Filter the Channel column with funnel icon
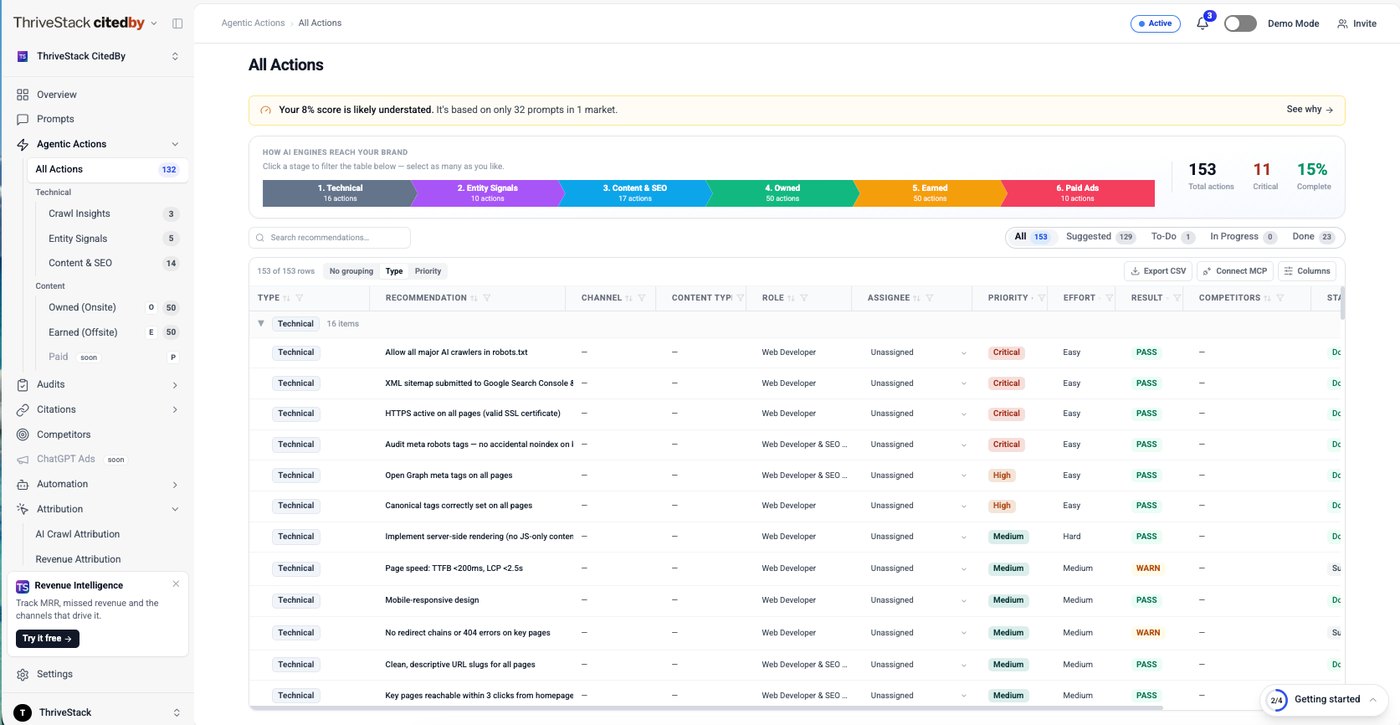Image resolution: width=1400 pixels, height=725 pixels. click(x=642, y=298)
